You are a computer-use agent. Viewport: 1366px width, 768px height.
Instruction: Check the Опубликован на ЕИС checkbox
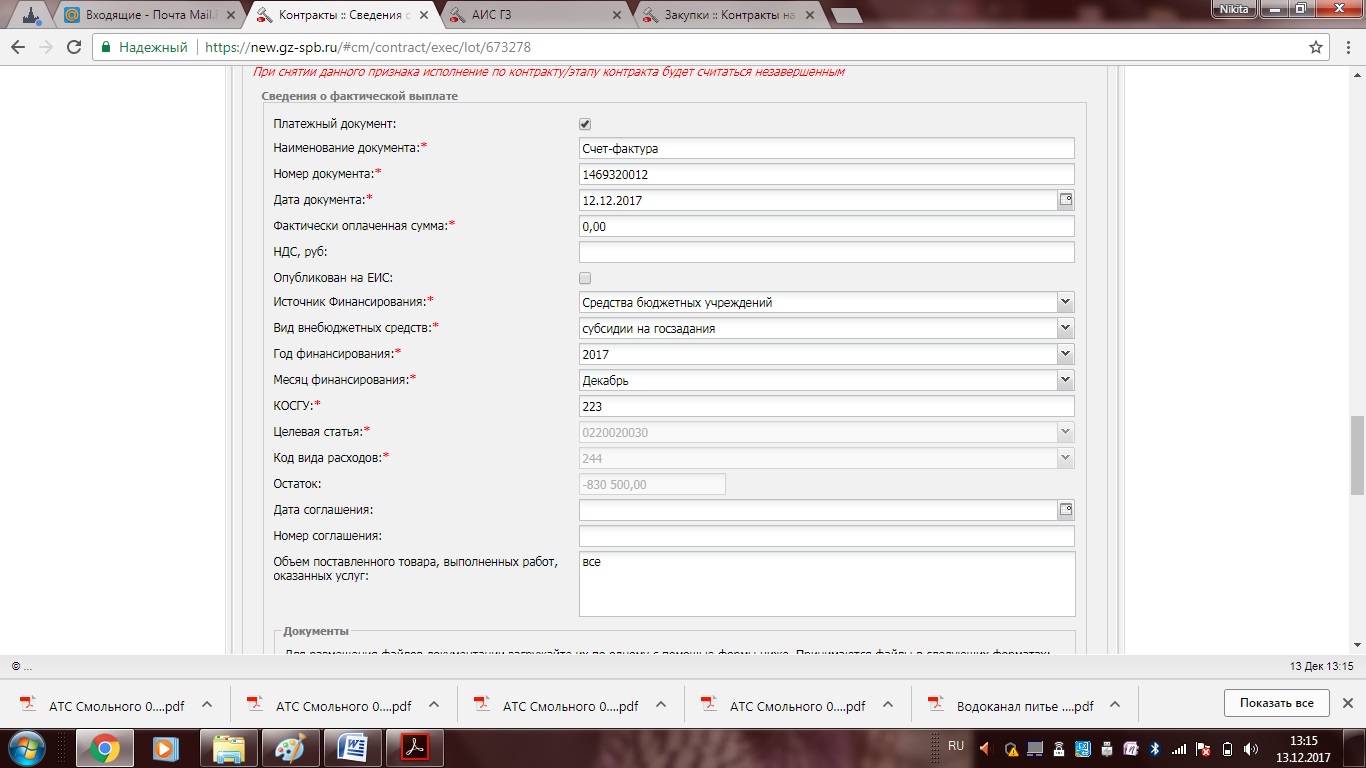click(585, 278)
